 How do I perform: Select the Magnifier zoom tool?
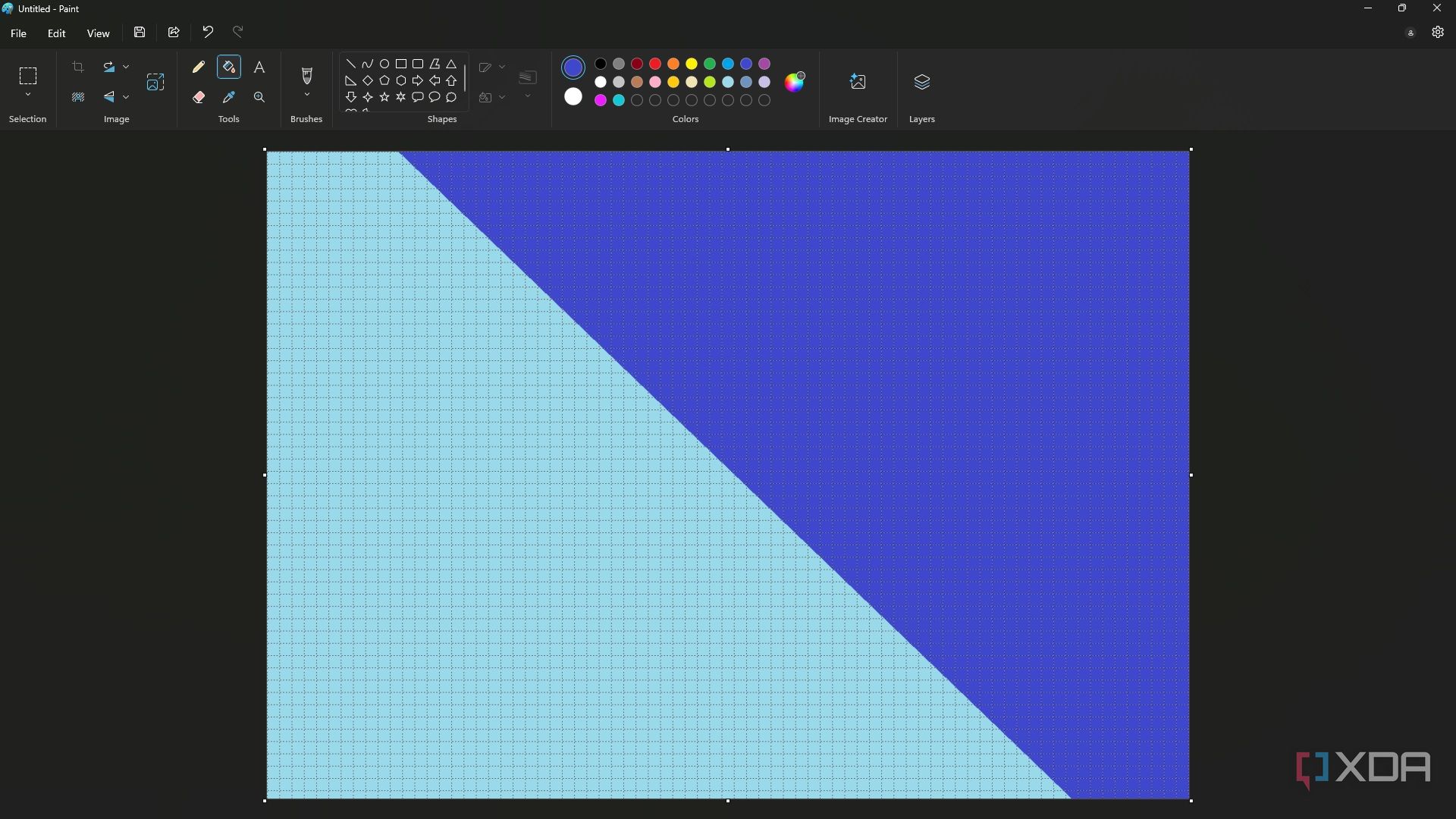[x=259, y=97]
